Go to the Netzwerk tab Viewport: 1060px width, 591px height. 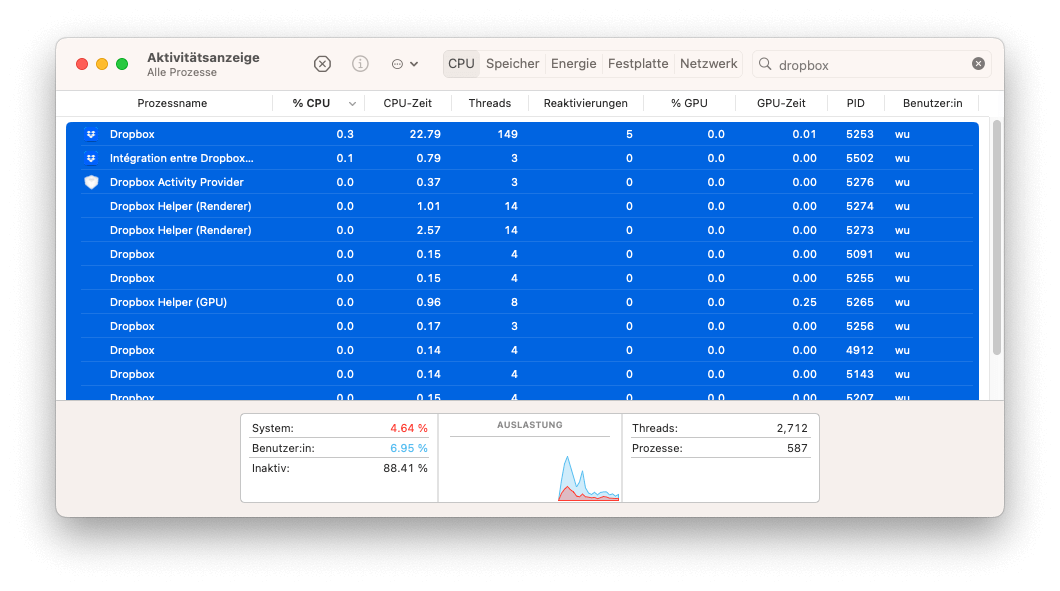(708, 64)
